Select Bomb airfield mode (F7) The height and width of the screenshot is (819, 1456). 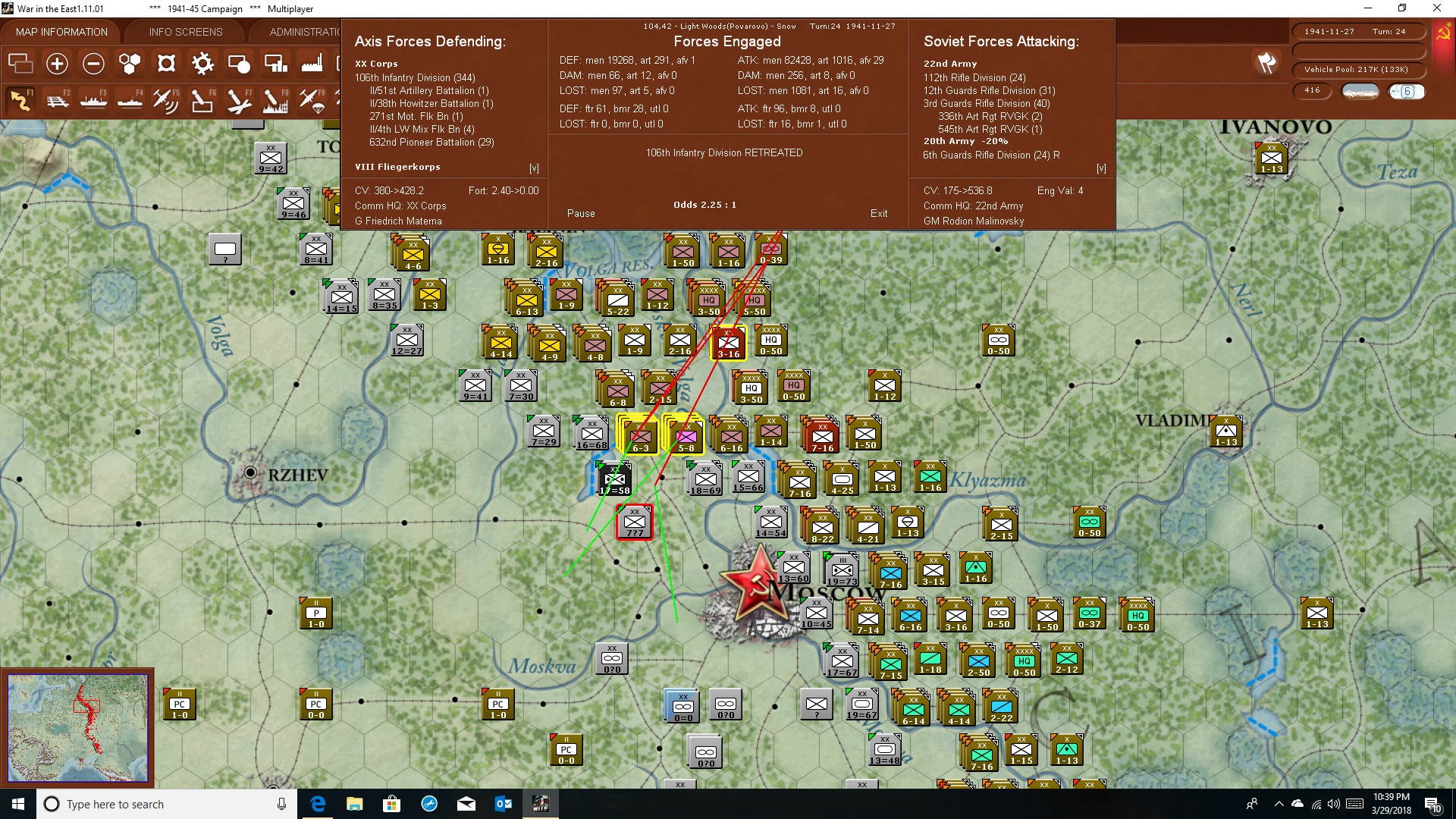239,100
